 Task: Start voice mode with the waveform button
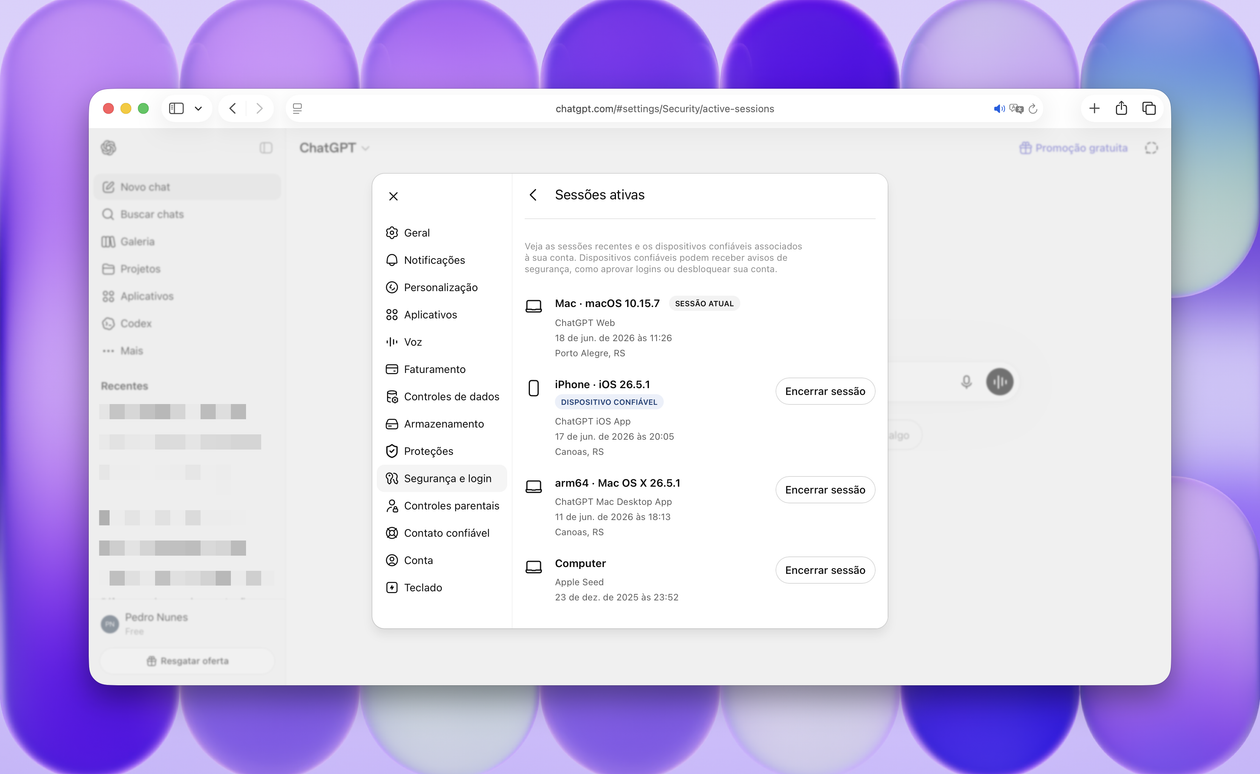click(x=999, y=382)
